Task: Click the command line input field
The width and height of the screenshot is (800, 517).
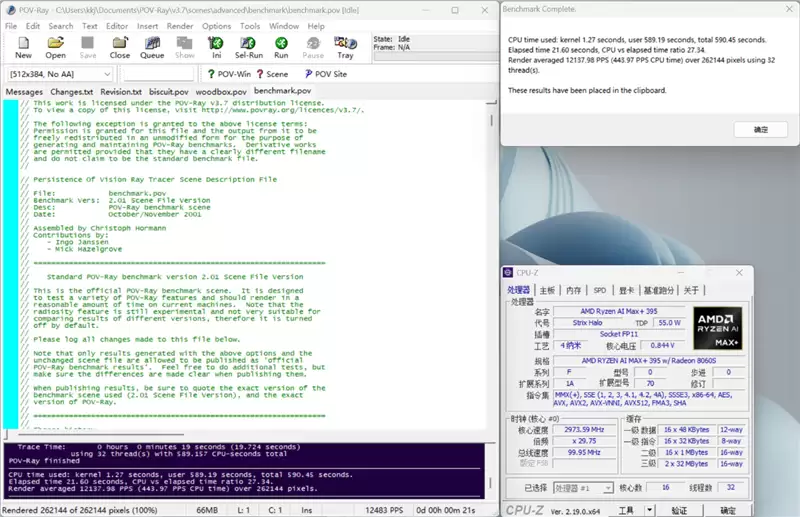Action: [159, 74]
